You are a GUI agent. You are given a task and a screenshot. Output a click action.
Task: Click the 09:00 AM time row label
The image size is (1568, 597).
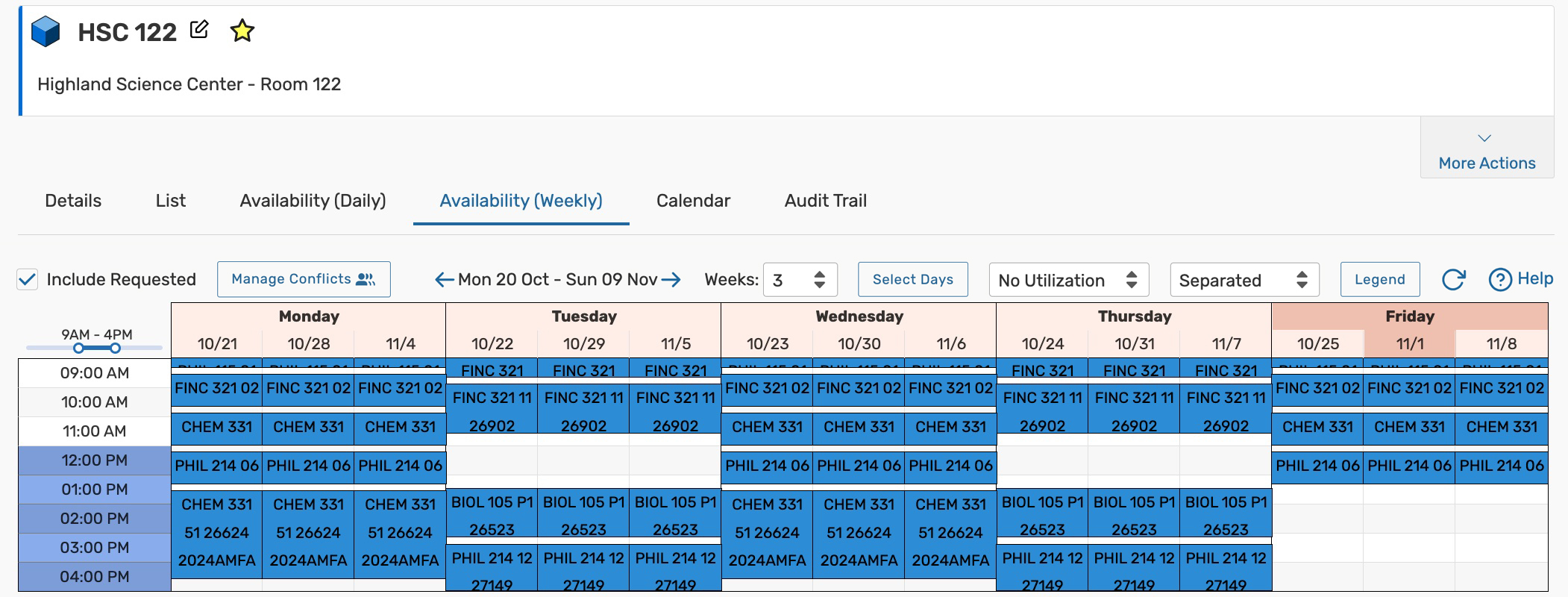[95, 373]
